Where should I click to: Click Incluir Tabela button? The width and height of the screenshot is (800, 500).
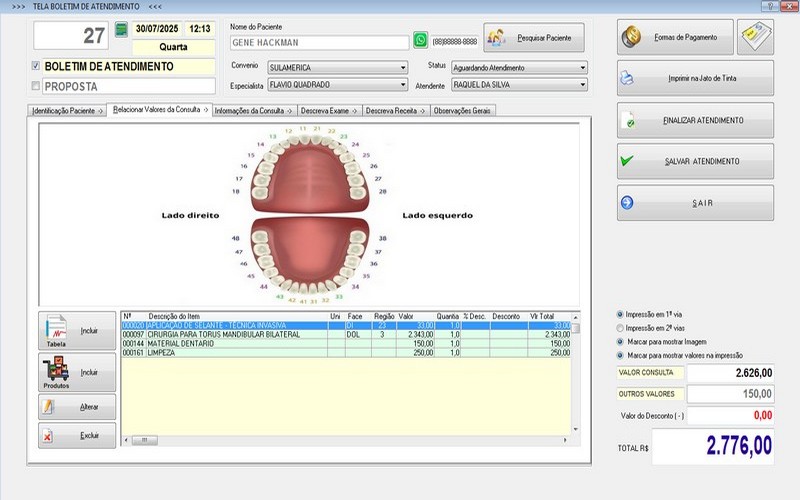(77, 330)
